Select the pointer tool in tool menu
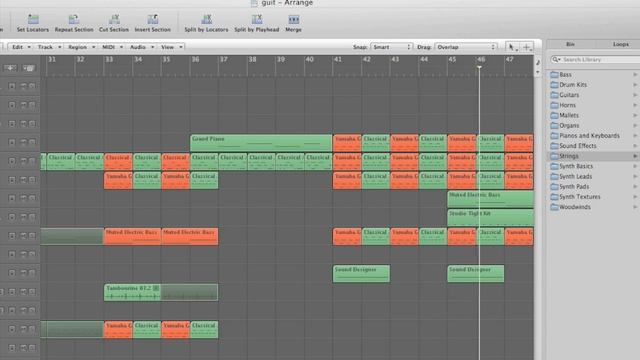640x360 pixels. pyautogui.click(x=512, y=47)
